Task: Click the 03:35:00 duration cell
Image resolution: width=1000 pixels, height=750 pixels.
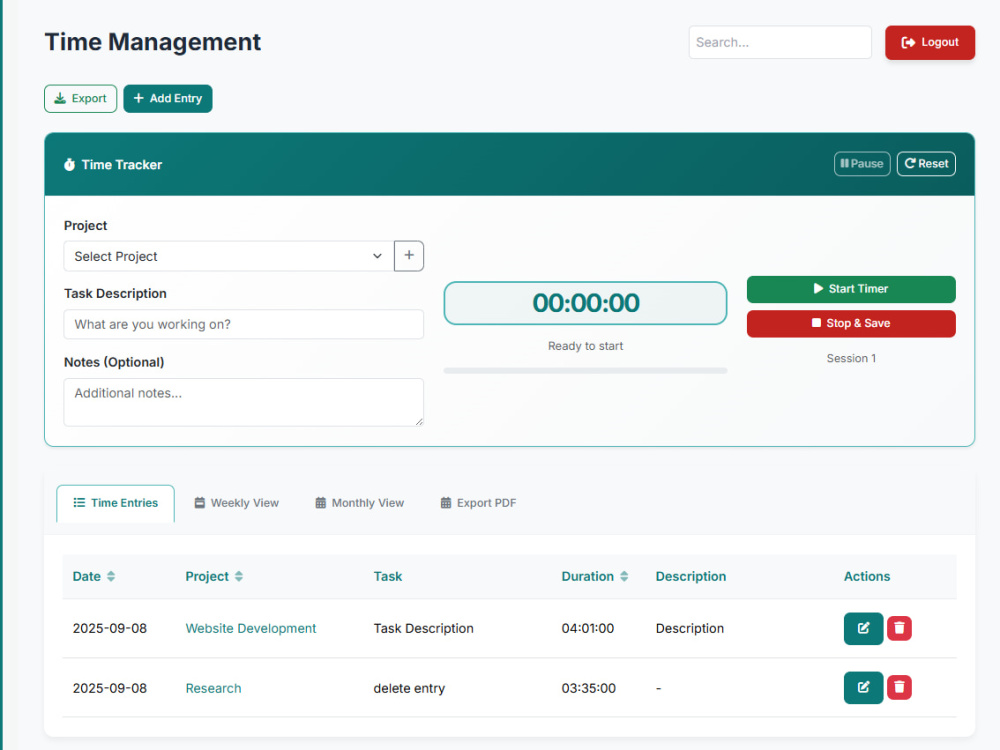Action: [589, 688]
